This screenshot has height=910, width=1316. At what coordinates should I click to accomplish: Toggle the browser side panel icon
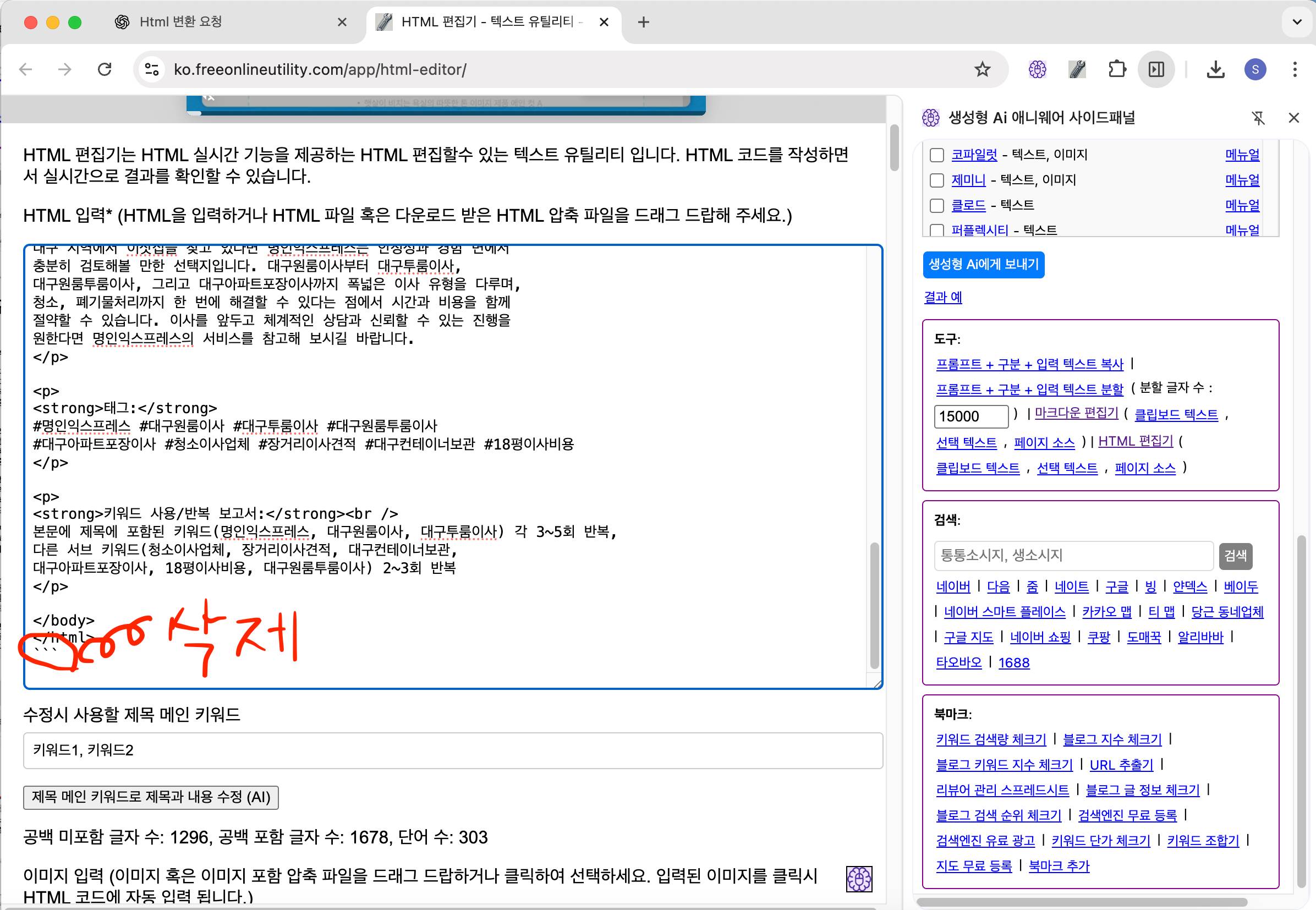[x=1156, y=69]
